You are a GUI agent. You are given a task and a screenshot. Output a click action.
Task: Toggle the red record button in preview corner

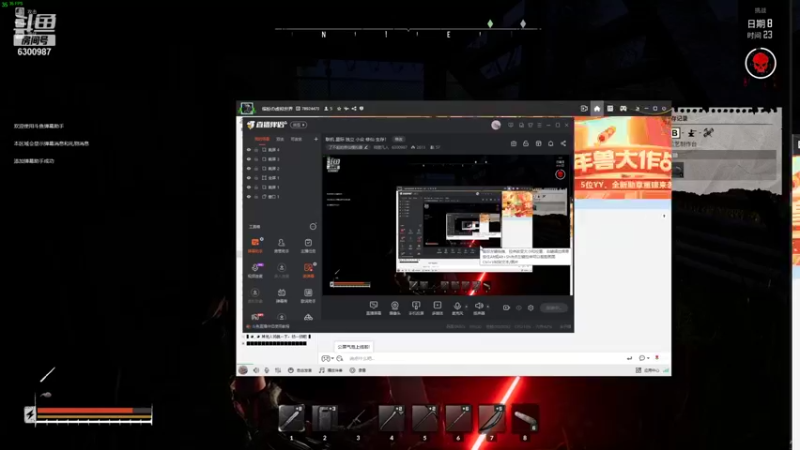tap(560, 174)
